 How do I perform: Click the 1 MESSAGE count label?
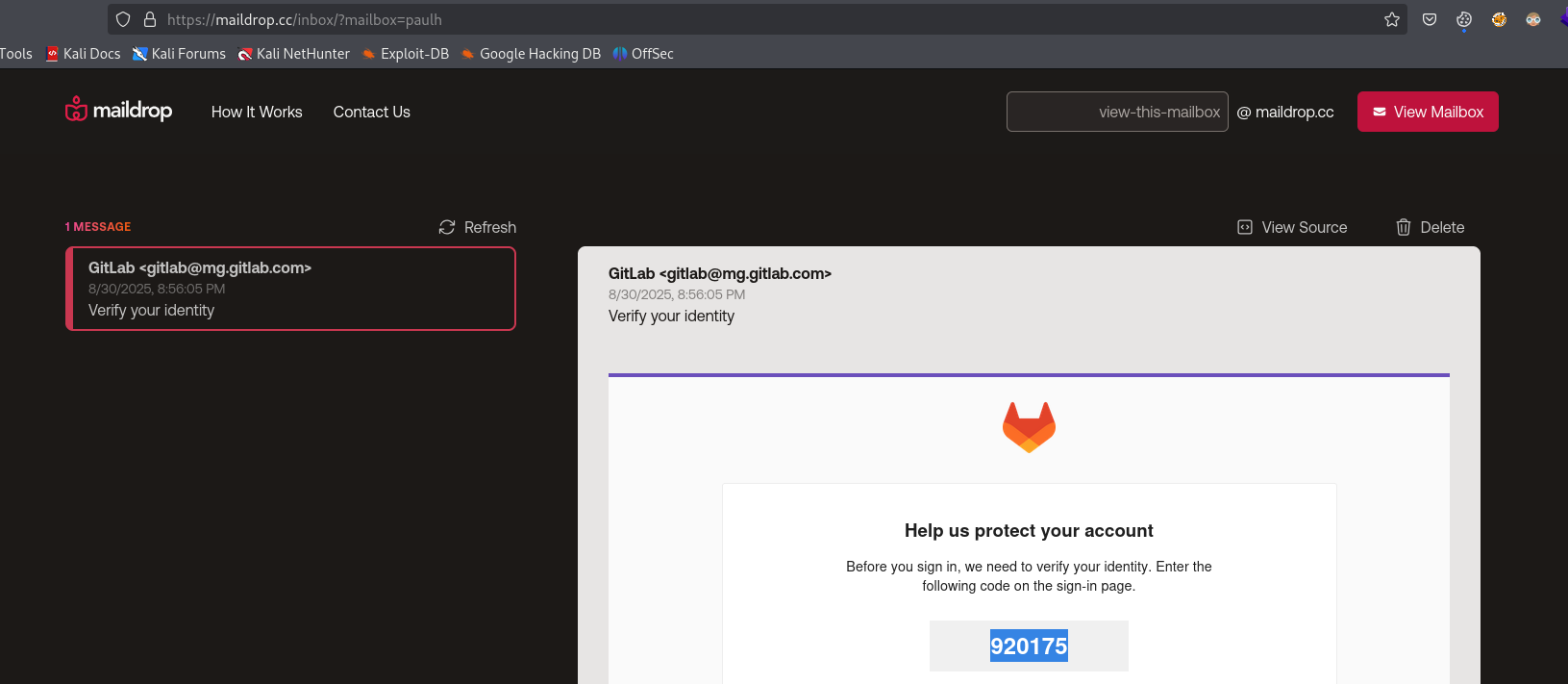(98, 227)
